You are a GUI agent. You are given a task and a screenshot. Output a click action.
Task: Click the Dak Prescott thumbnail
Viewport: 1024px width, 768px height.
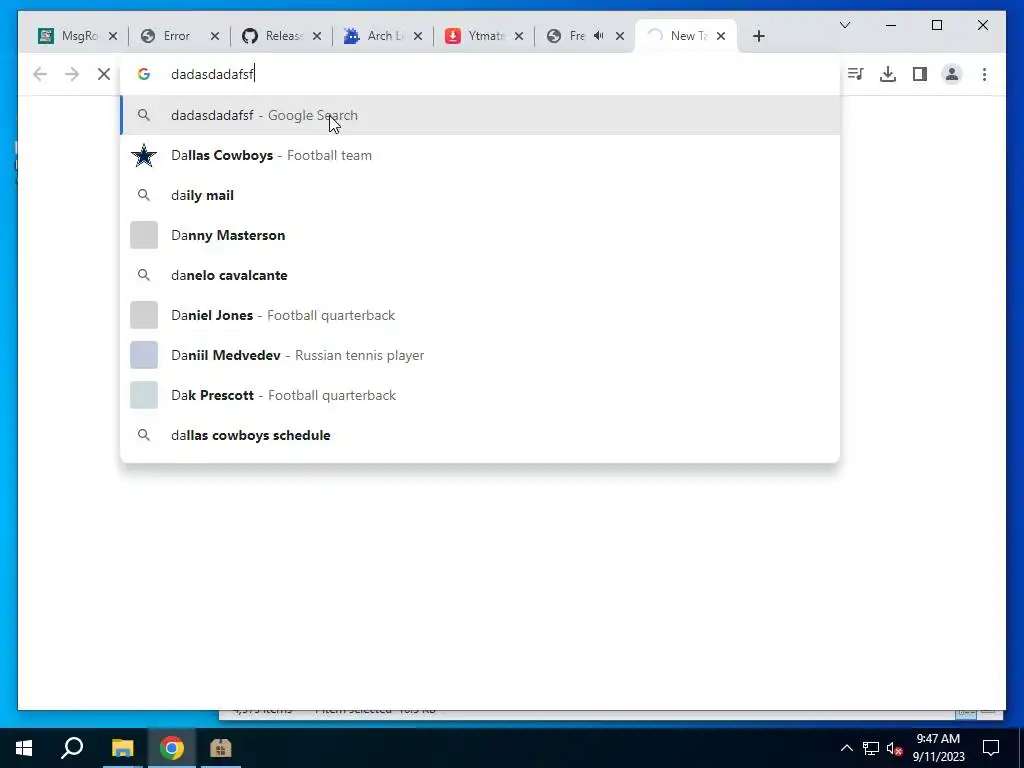144,395
